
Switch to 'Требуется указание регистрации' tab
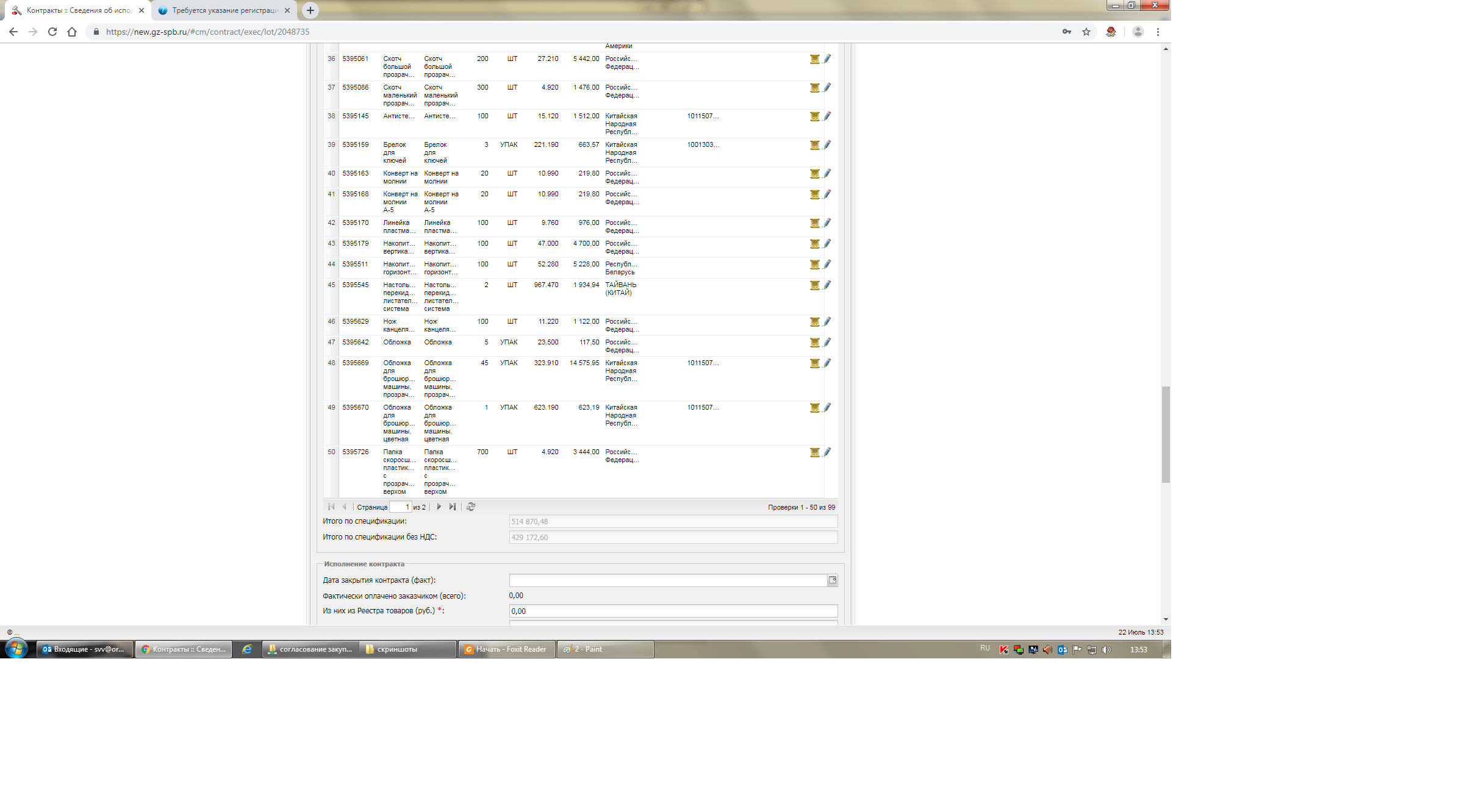coord(224,10)
